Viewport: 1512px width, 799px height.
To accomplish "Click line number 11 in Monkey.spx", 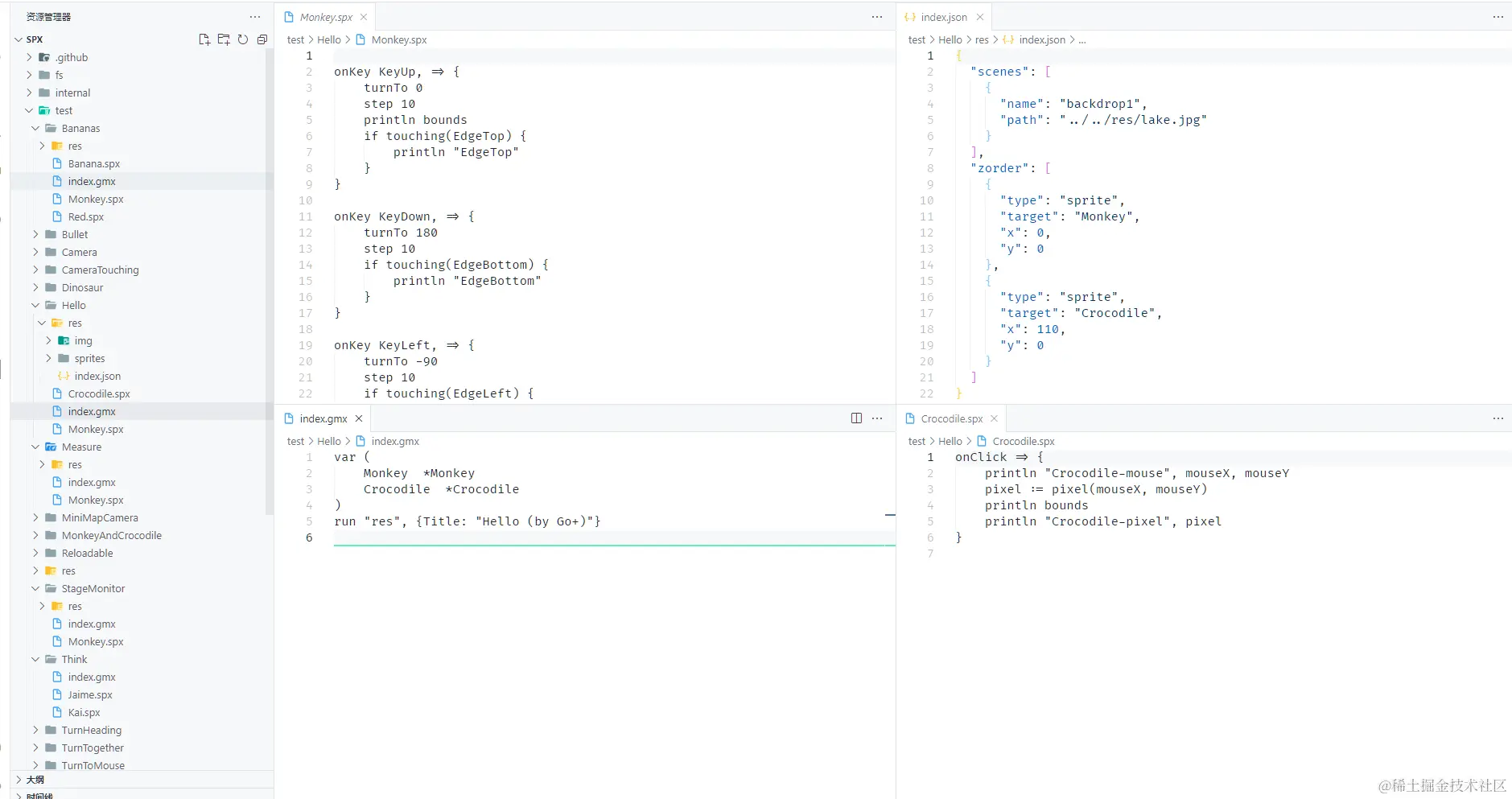I will (x=305, y=216).
